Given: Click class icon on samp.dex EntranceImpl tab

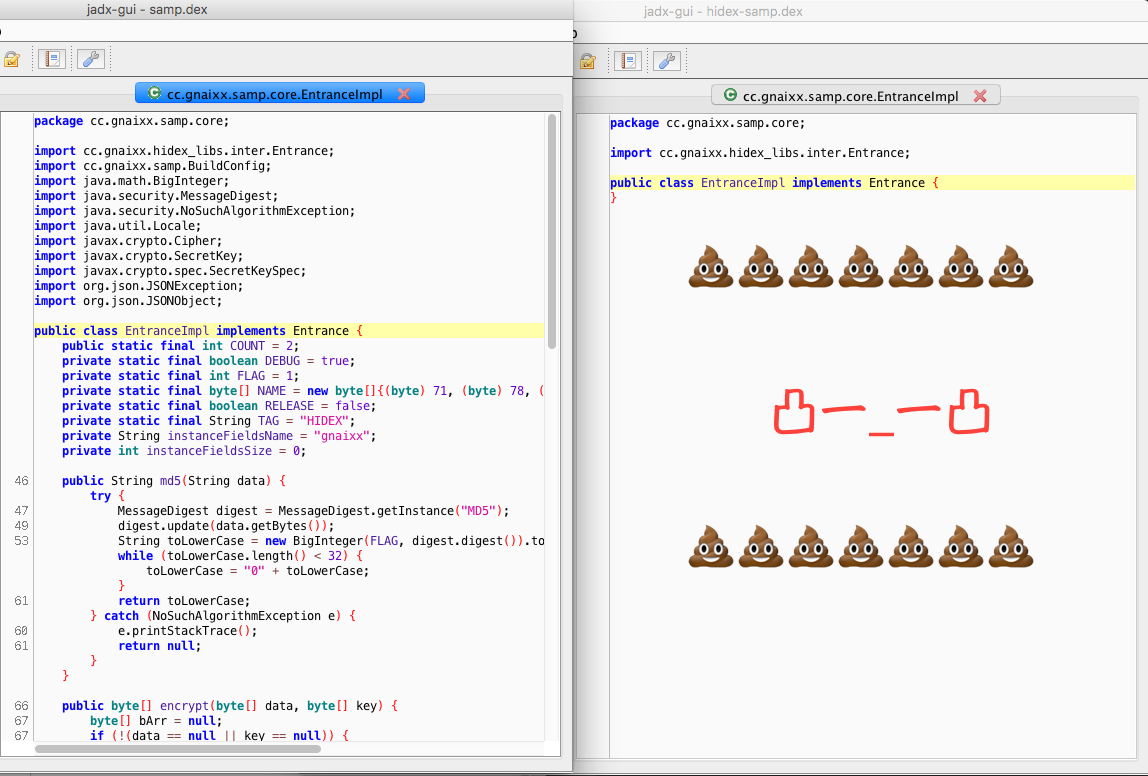Looking at the screenshot, I should [x=154, y=93].
